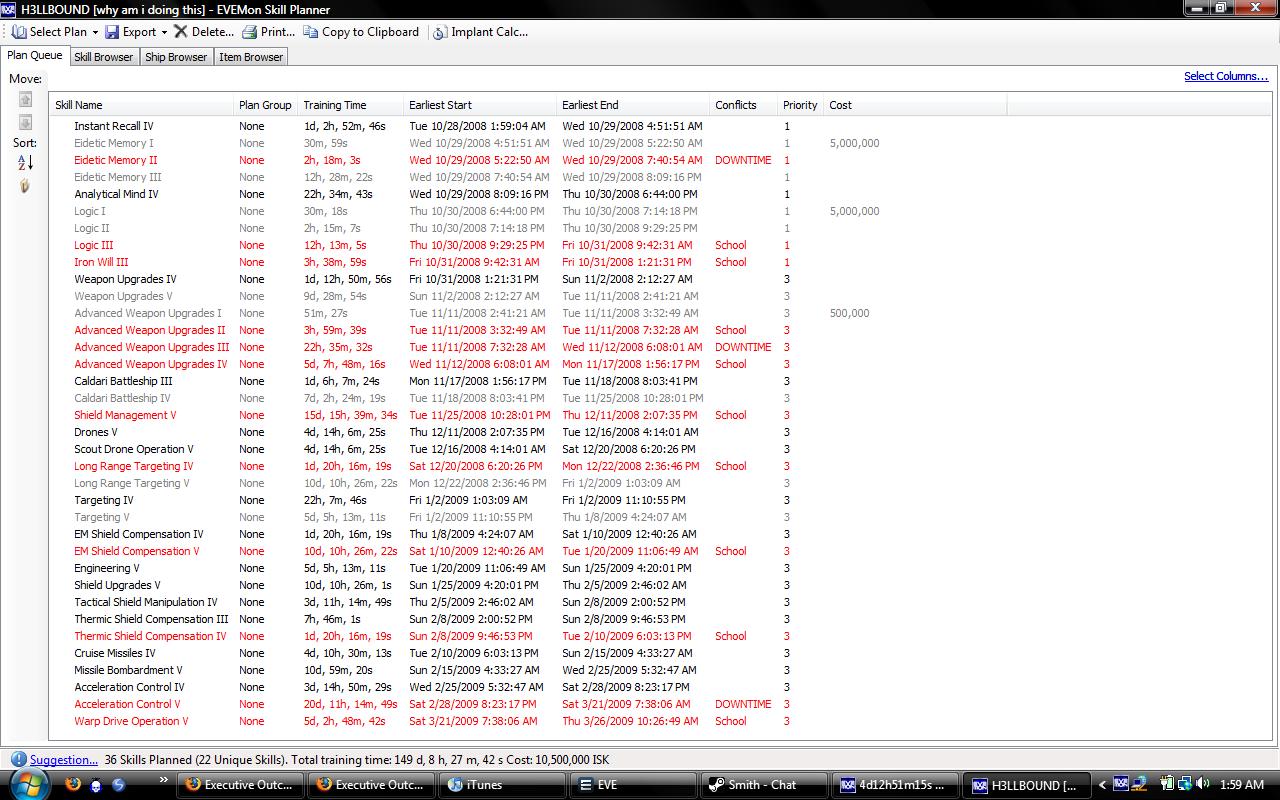Select the Warp Drive Operation V row
Image resolution: width=1280 pixels, height=800 pixels.
[x=529, y=721]
